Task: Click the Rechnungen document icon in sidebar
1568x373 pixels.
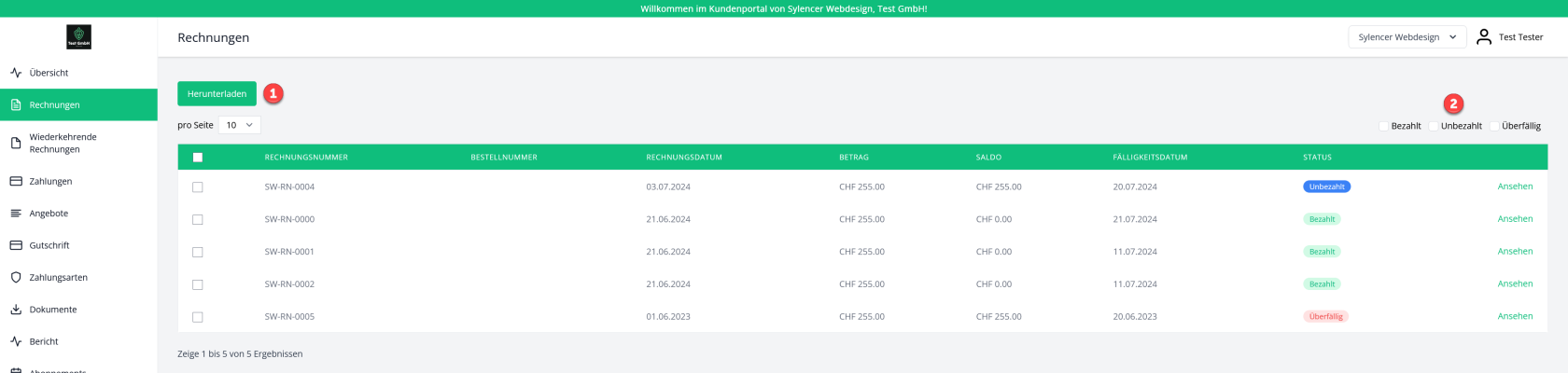Action: [x=16, y=105]
